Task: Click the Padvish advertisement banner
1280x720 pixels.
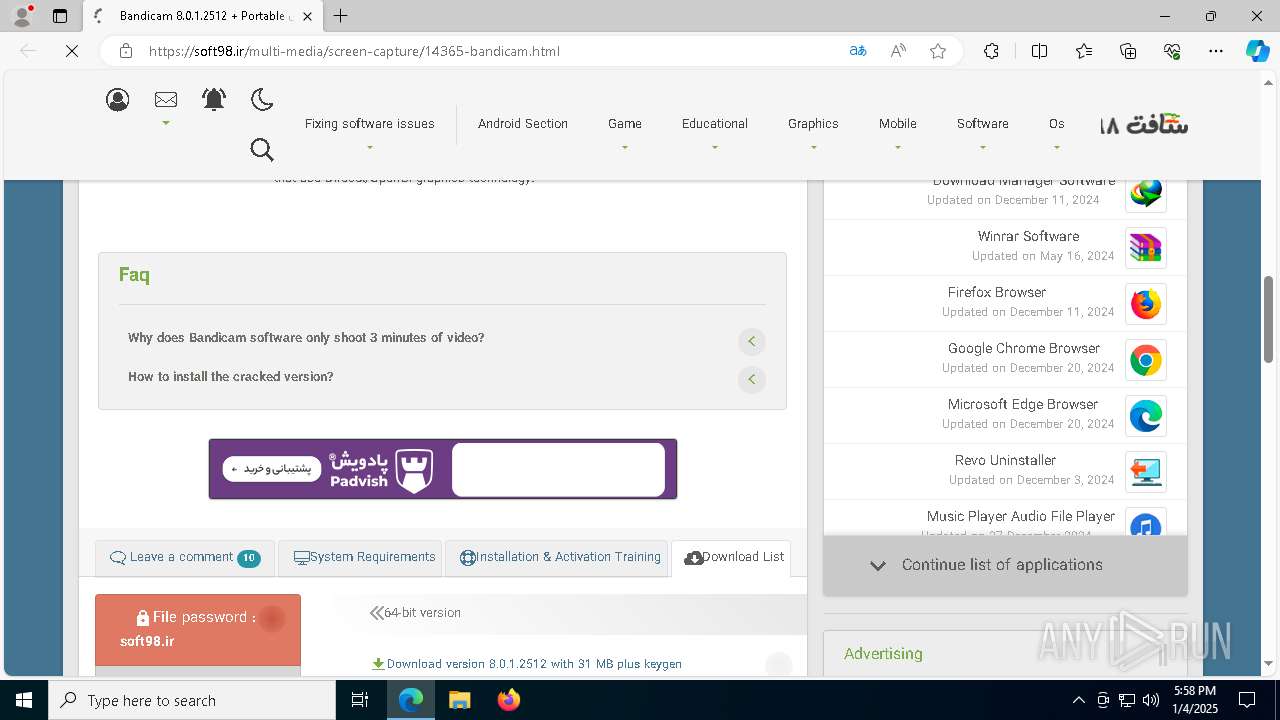Action: pos(443,469)
